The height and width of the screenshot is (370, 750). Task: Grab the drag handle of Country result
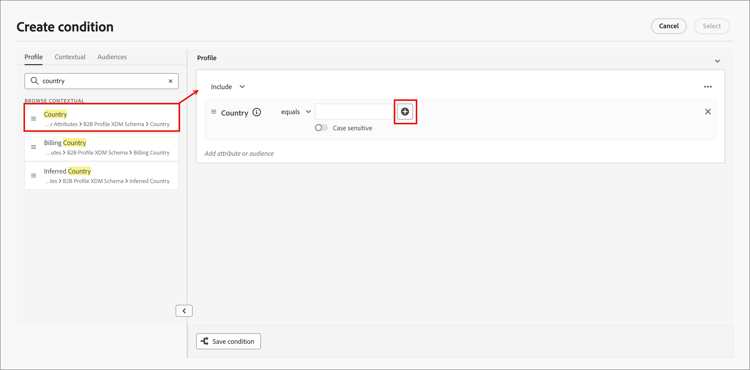pyautogui.click(x=33, y=119)
